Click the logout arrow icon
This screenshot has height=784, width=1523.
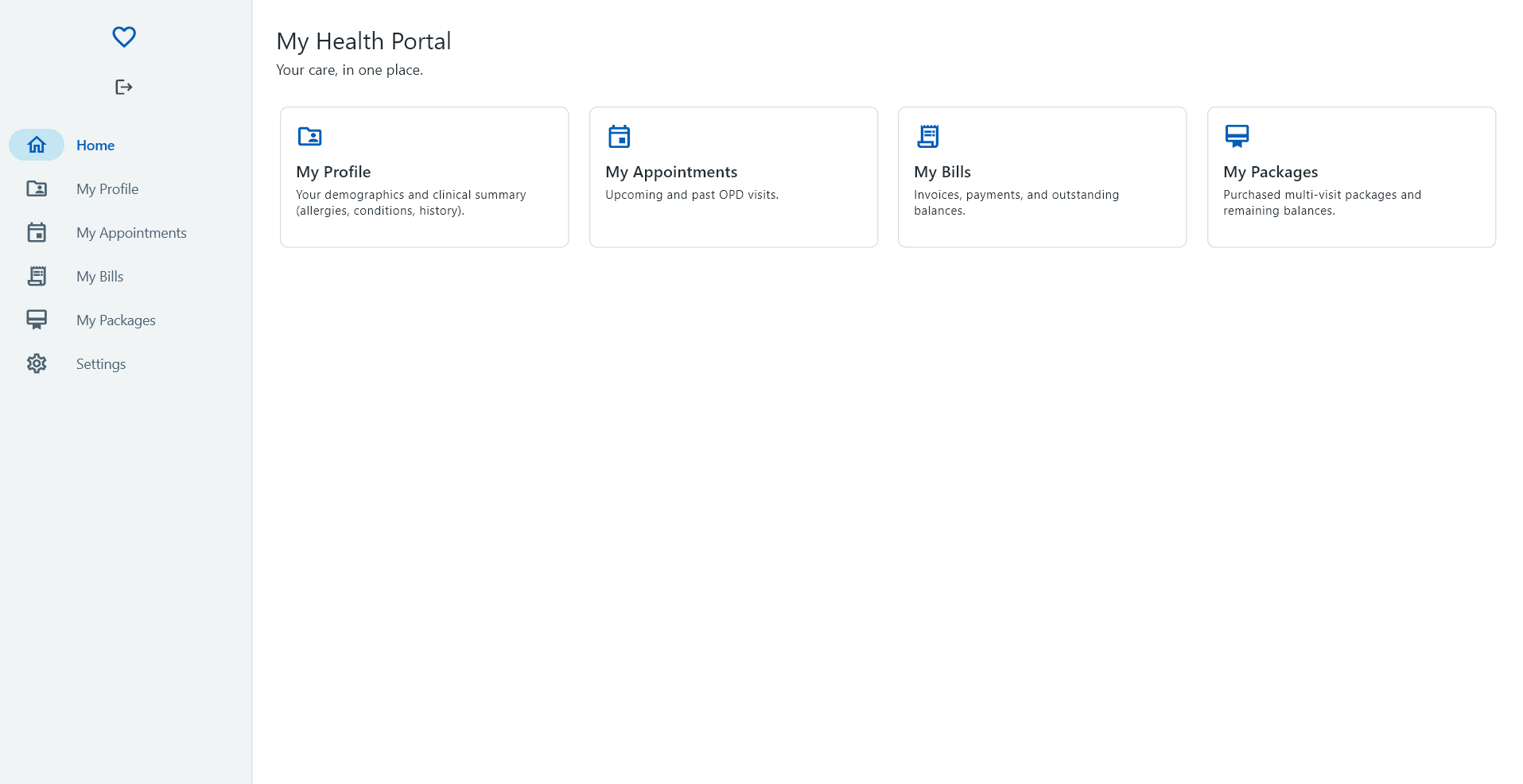[x=124, y=87]
